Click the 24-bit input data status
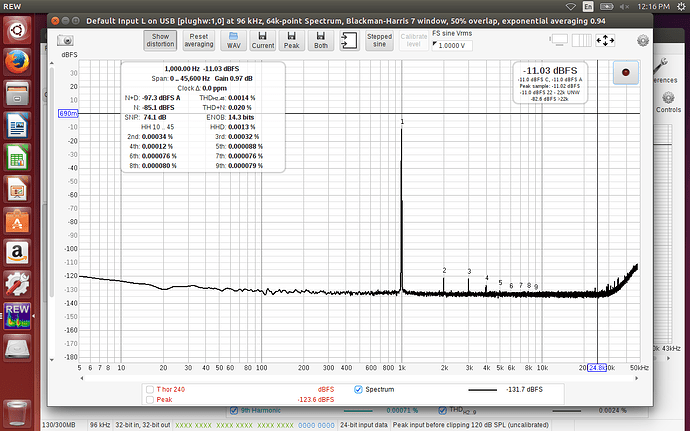The width and height of the screenshot is (690, 431). 364,425
